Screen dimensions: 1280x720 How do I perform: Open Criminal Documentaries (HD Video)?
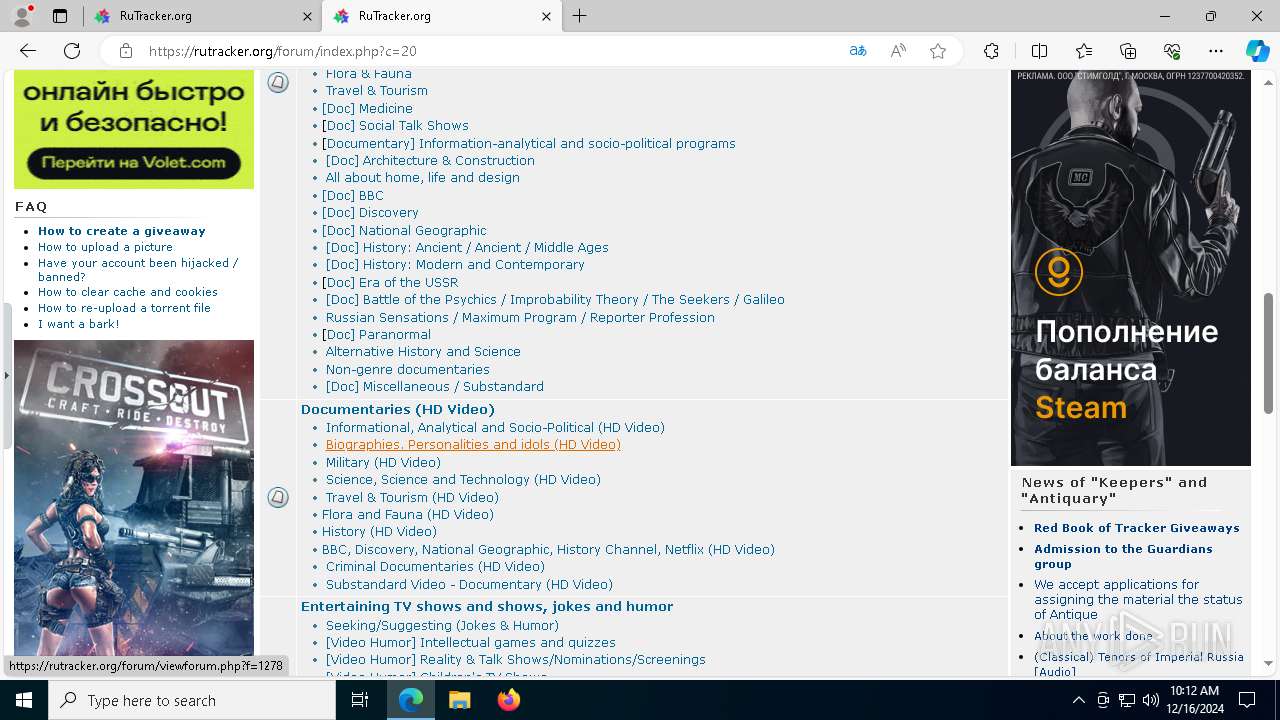[x=435, y=566]
